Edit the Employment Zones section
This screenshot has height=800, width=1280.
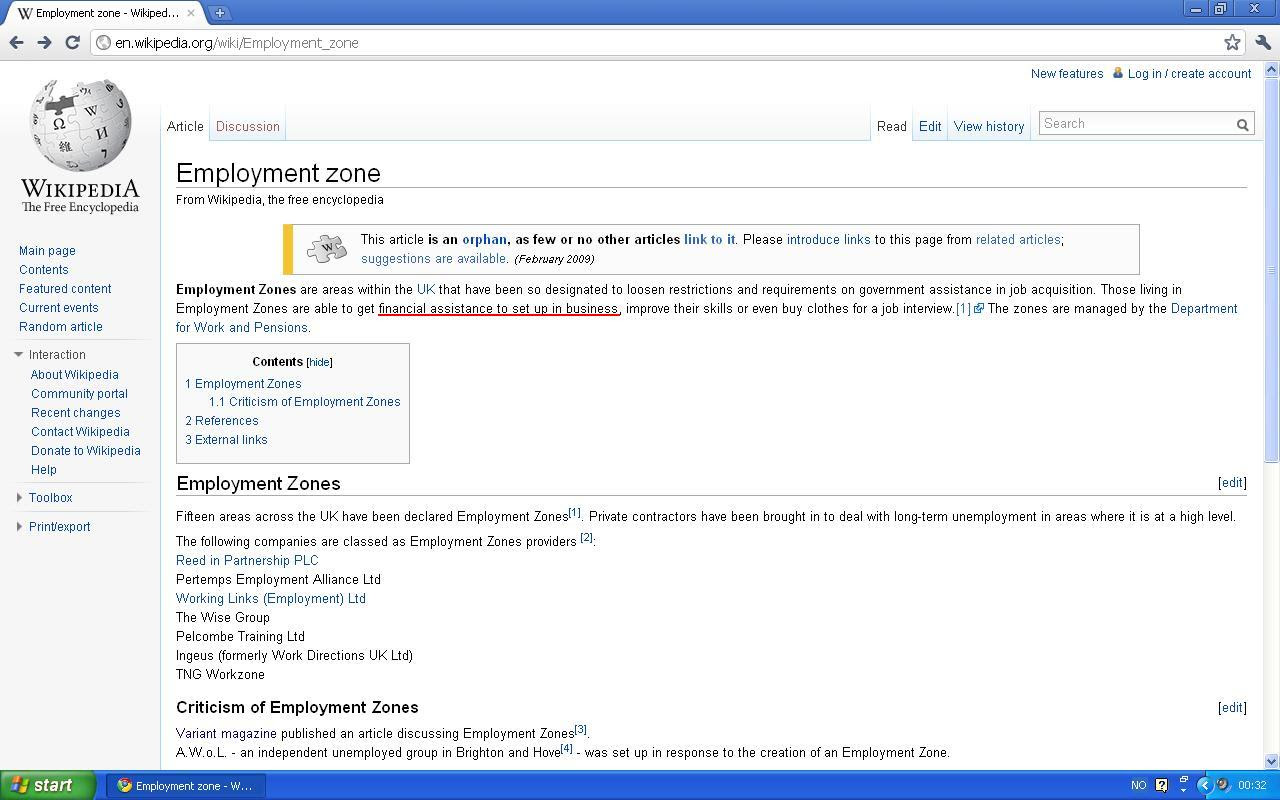click(1232, 482)
